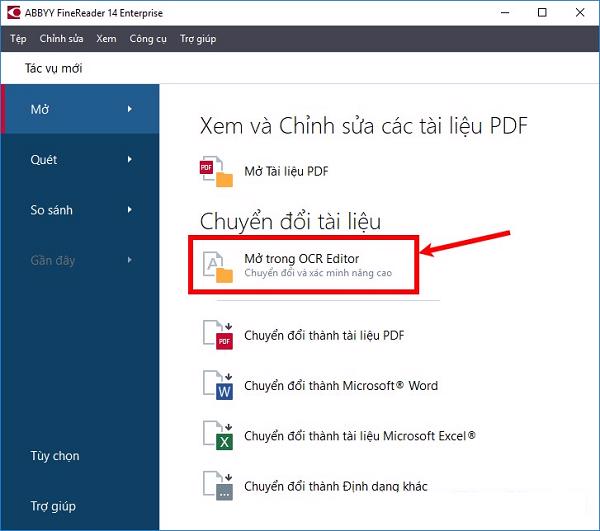The height and width of the screenshot is (531, 600).
Task: Open the Trợ giúp menu in menu bar
Action: (198, 39)
